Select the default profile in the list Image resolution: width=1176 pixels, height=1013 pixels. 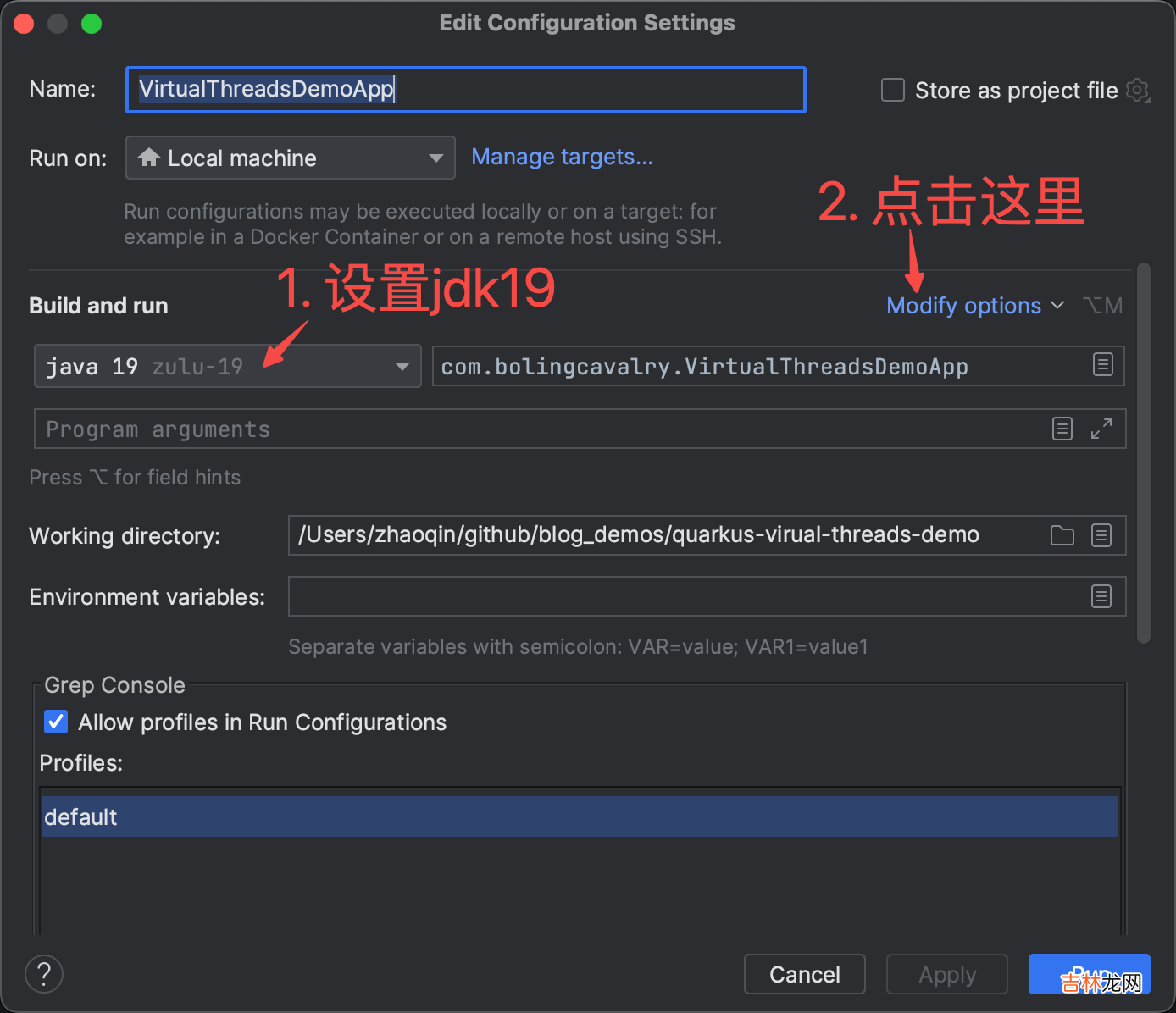580,816
